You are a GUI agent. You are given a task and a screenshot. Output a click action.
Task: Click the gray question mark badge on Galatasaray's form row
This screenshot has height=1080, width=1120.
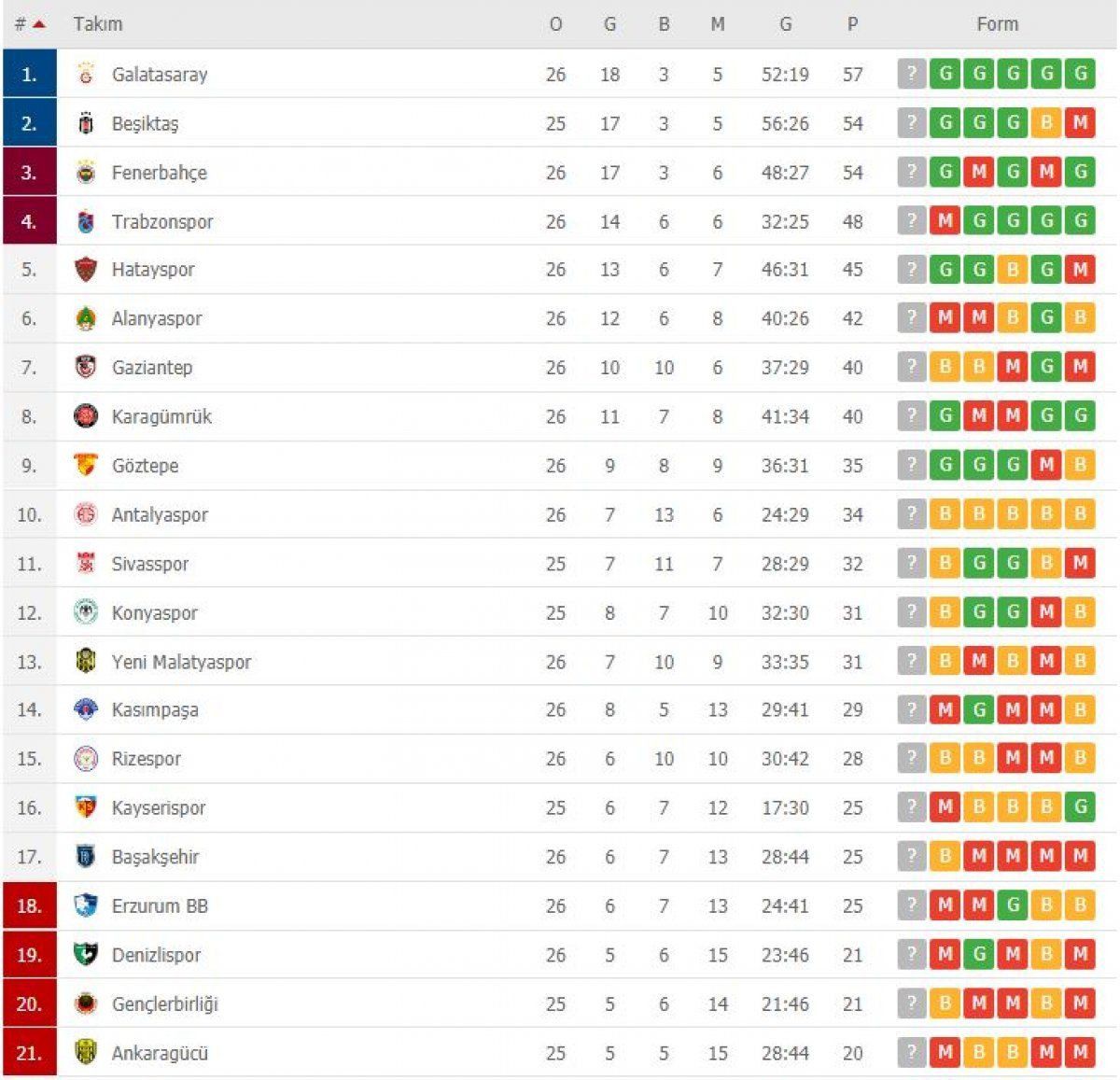coord(911,74)
